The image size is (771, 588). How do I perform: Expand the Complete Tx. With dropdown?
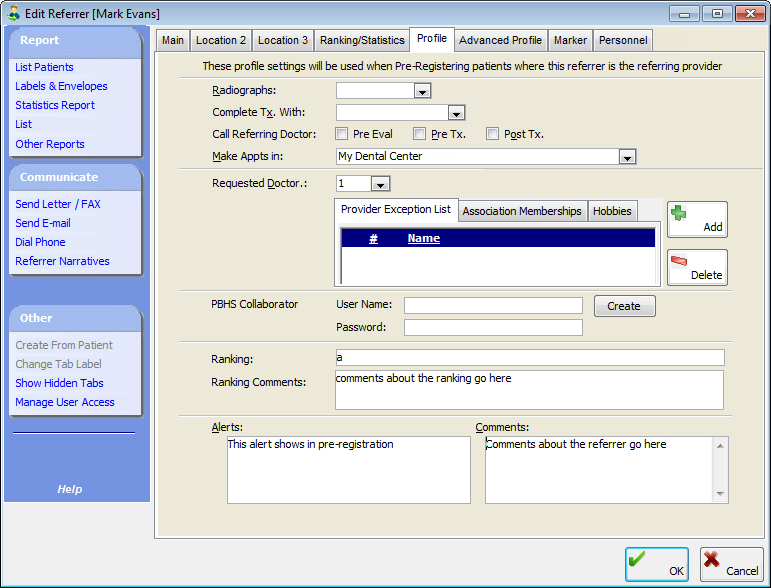click(456, 113)
